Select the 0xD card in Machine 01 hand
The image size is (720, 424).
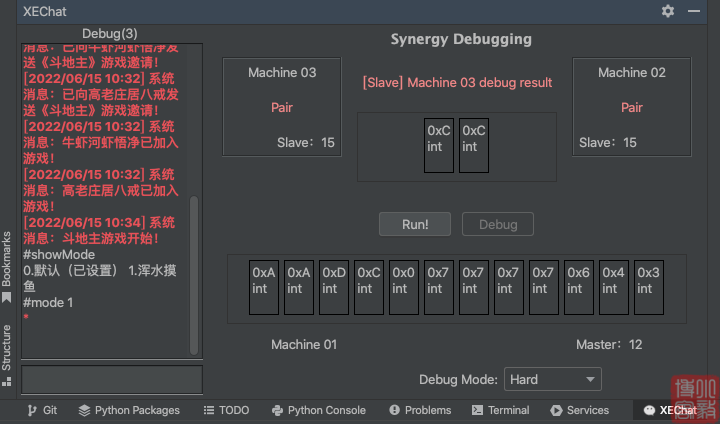pos(334,289)
